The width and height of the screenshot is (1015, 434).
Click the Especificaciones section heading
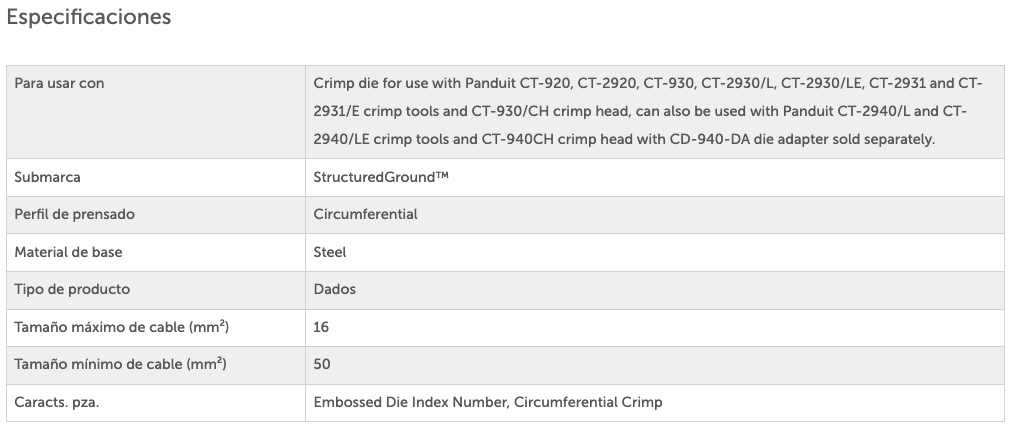89,17
